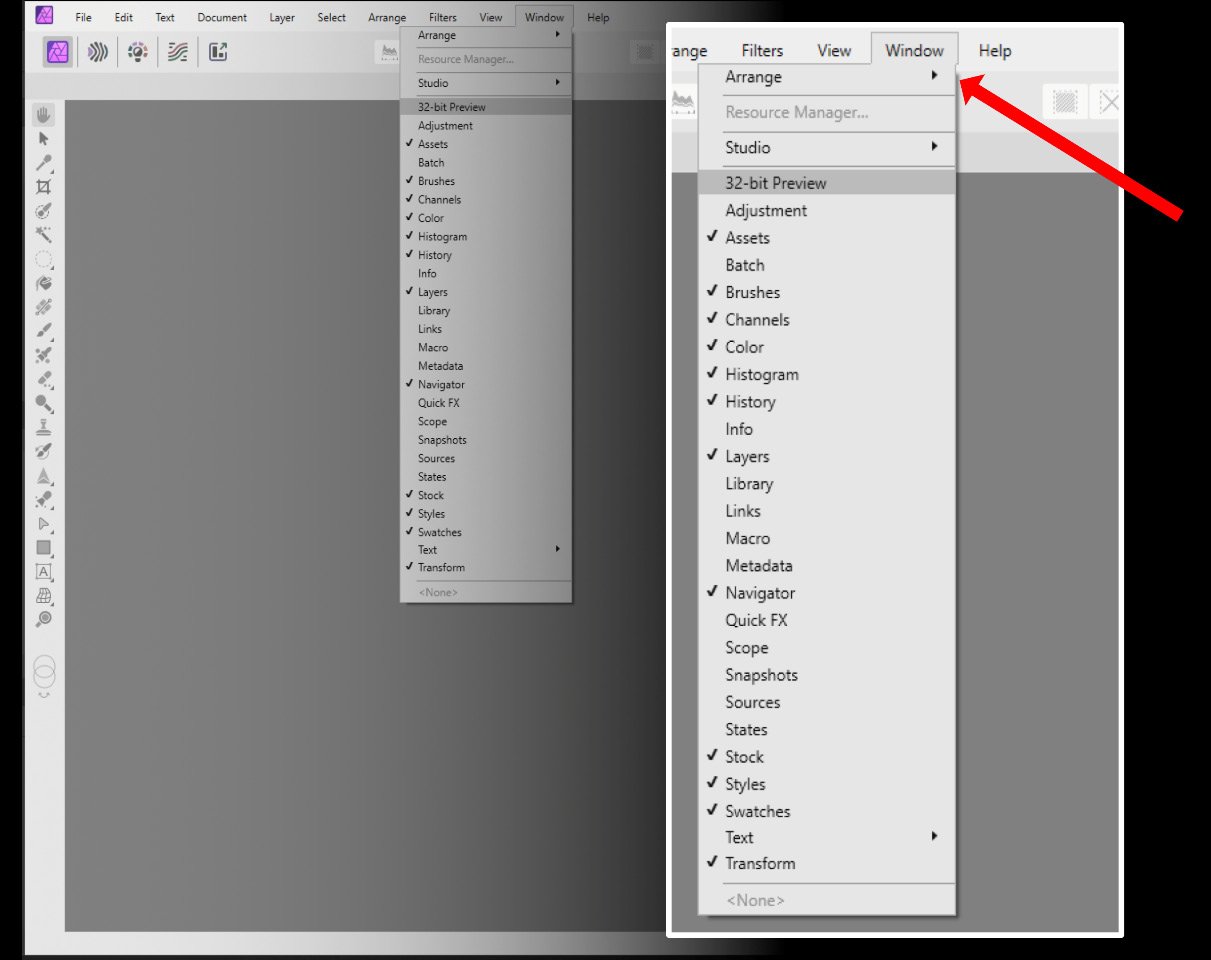Viewport: 1211px width, 960px height.
Task: Click the histogram toolbar icon in the enlarged inset
Action: click(684, 100)
